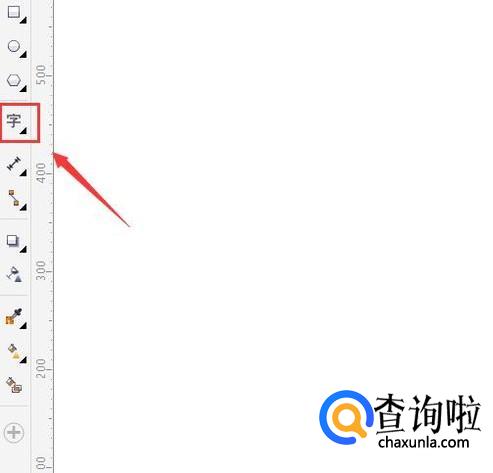Image resolution: width=493 pixels, height=473 pixels.
Task: Click the vertical ruler at 400
Action: (x=41, y=173)
